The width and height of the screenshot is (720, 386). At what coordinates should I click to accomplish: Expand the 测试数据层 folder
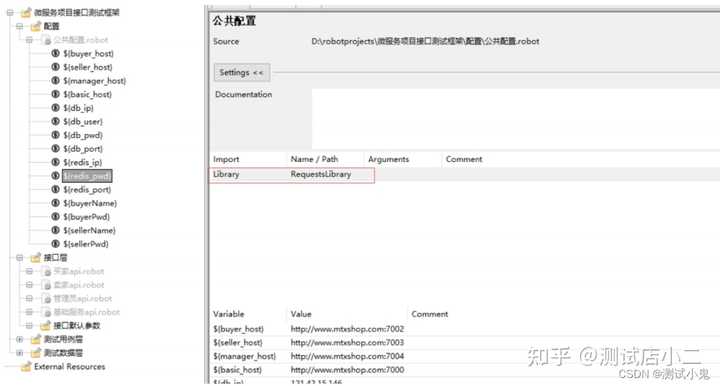(20, 353)
